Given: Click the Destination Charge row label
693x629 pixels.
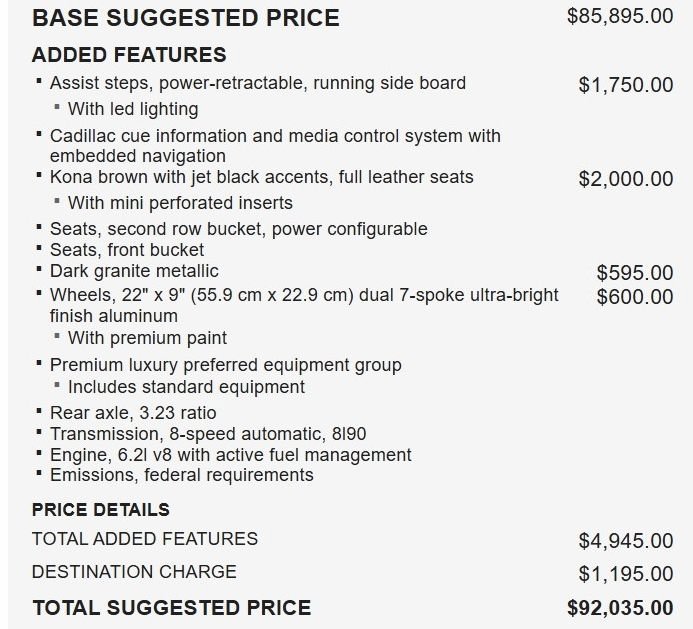Looking at the screenshot, I should (134, 572).
